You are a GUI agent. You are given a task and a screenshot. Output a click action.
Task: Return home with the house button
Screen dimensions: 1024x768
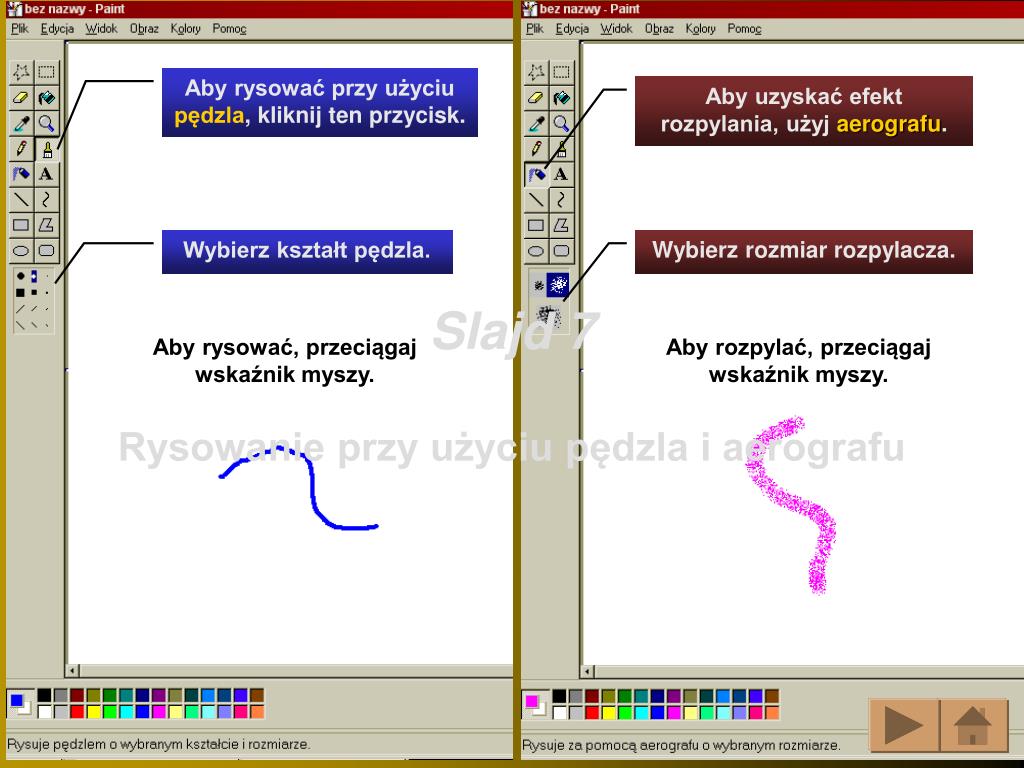coord(973,724)
